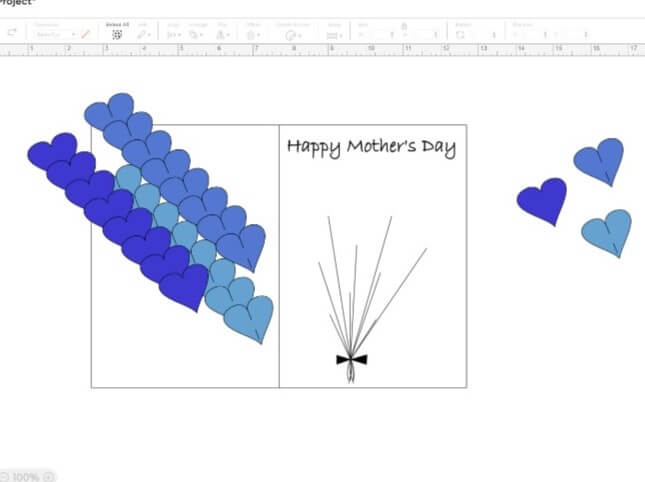The width and height of the screenshot is (645, 482).
Task: Click the Size width input field
Action: (x=381, y=35)
